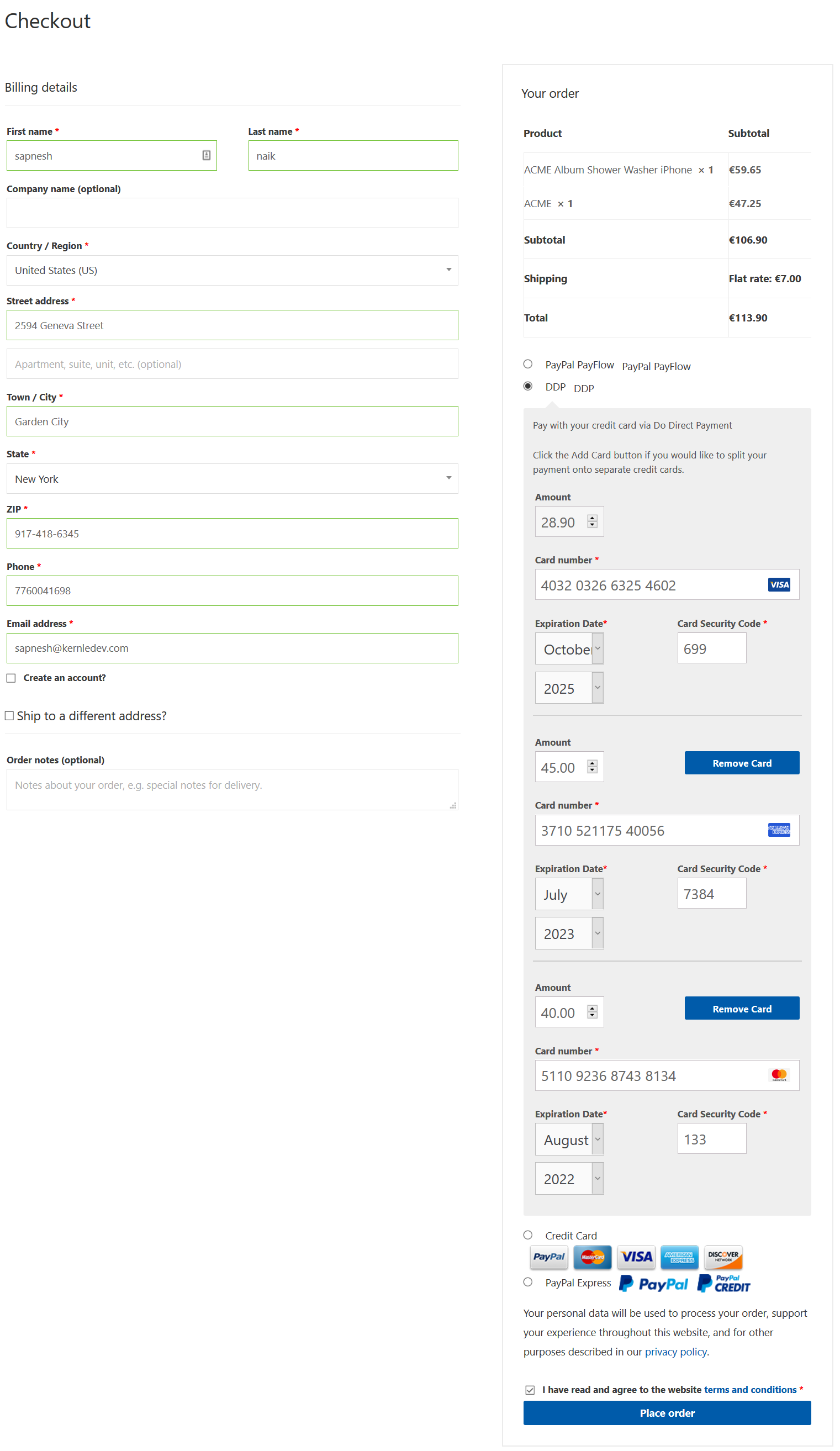The width and height of the screenshot is (840, 1451).
Task: Click the PayPal Credit logo
Action: click(723, 1285)
